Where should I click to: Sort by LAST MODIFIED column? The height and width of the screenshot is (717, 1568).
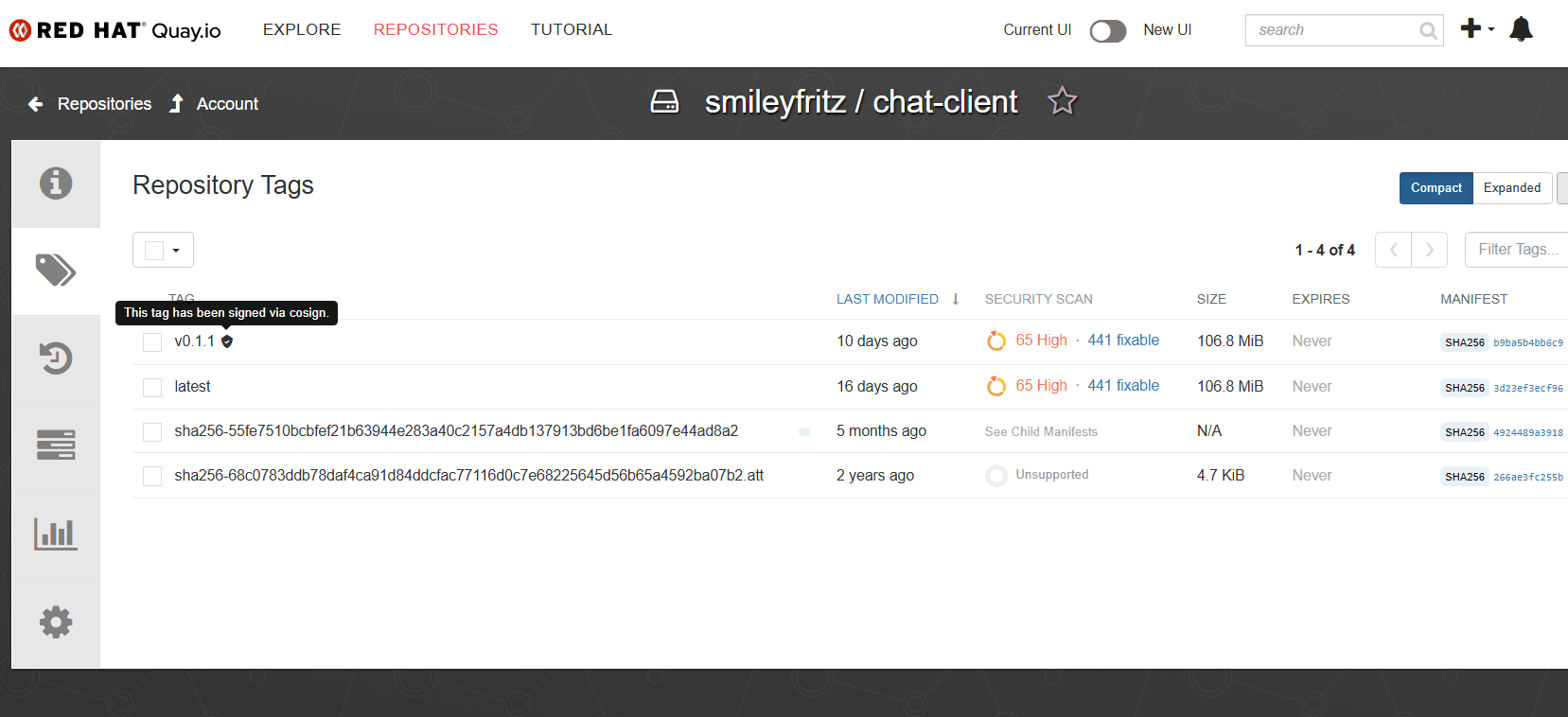888,299
